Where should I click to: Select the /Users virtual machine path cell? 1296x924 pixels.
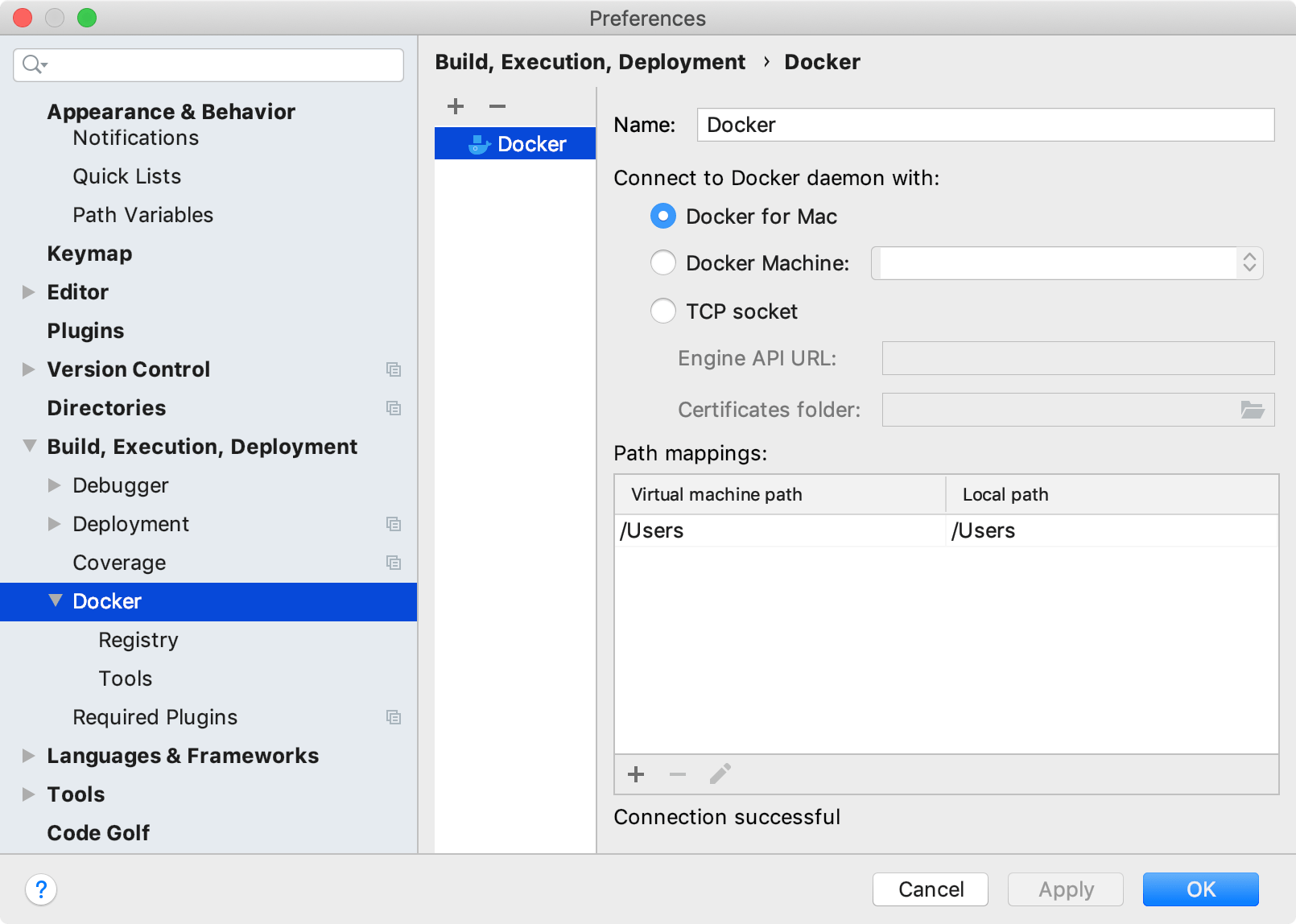coord(779,530)
